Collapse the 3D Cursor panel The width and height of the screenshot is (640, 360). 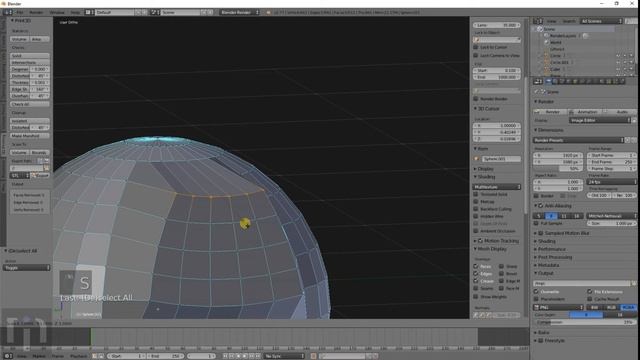(487, 109)
